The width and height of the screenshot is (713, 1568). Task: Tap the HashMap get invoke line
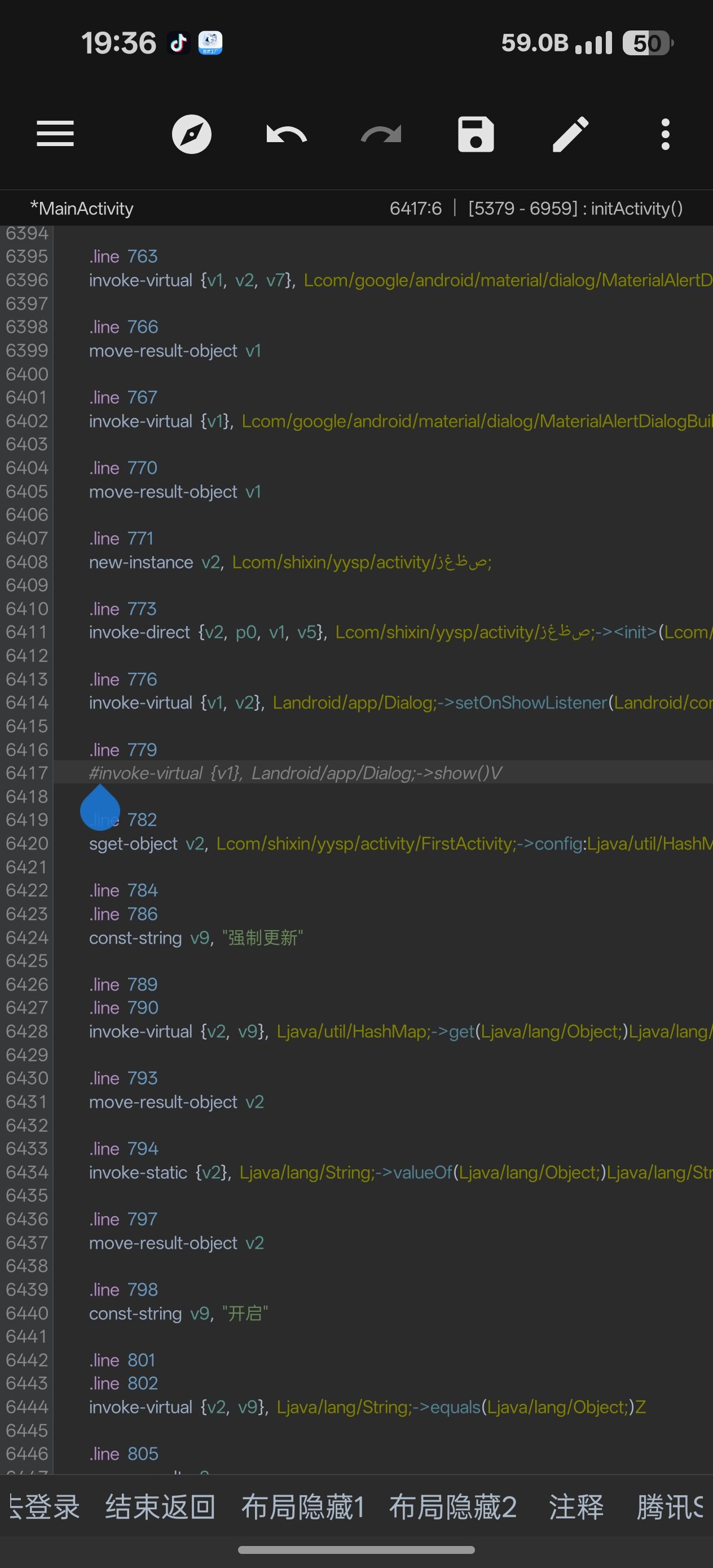400,1031
